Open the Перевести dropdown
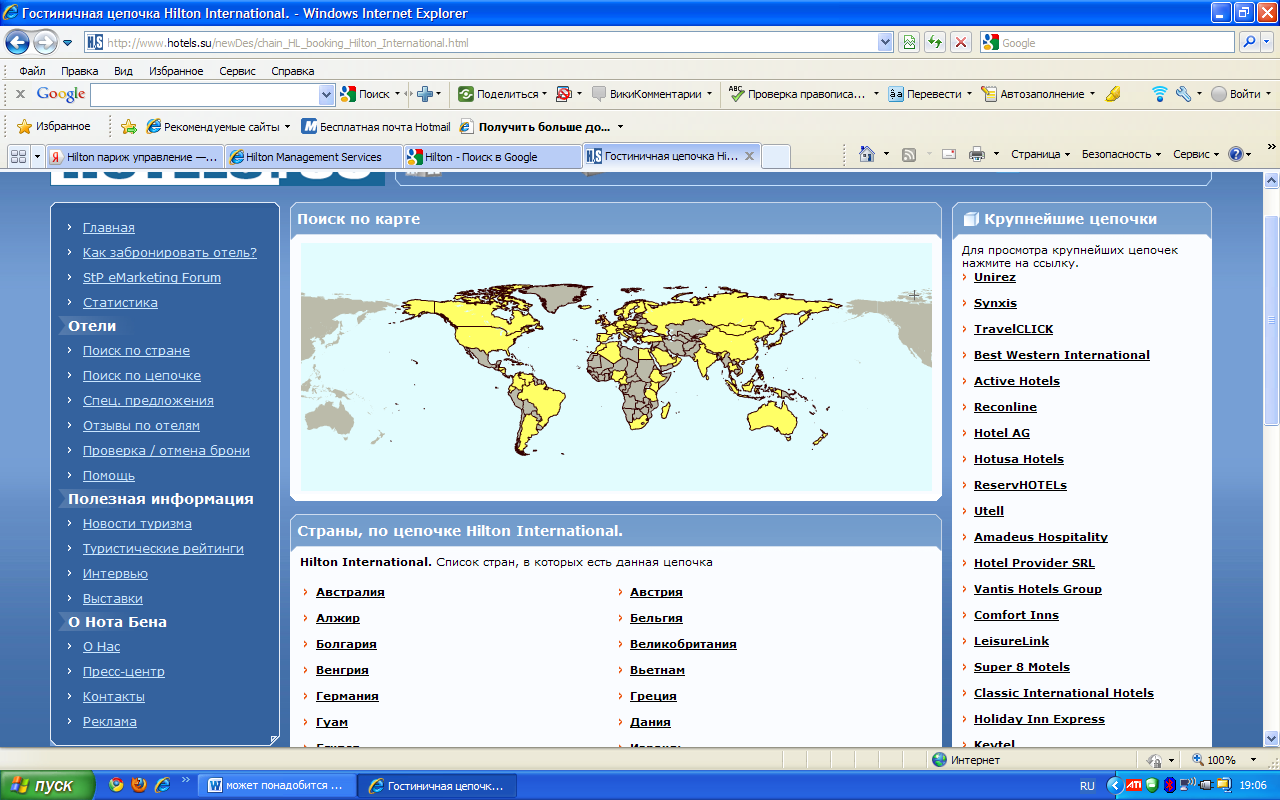Image resolution: width=1280 pixels, height=800 pixels. 969,94
